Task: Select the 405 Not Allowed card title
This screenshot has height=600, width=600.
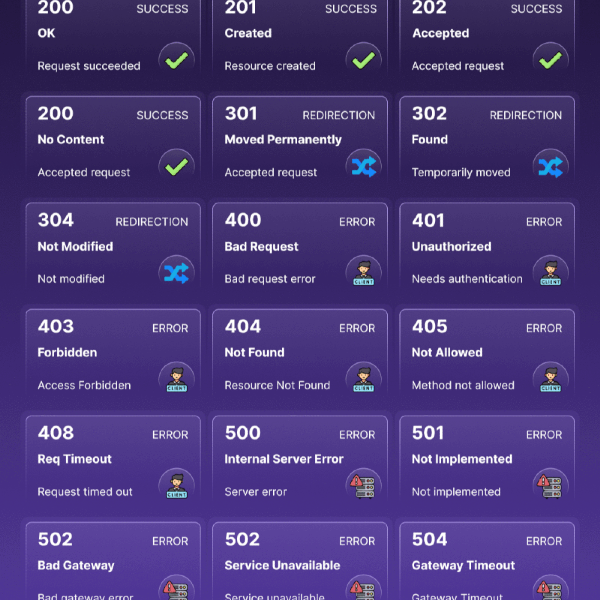Action: click(x=447, y=352)
